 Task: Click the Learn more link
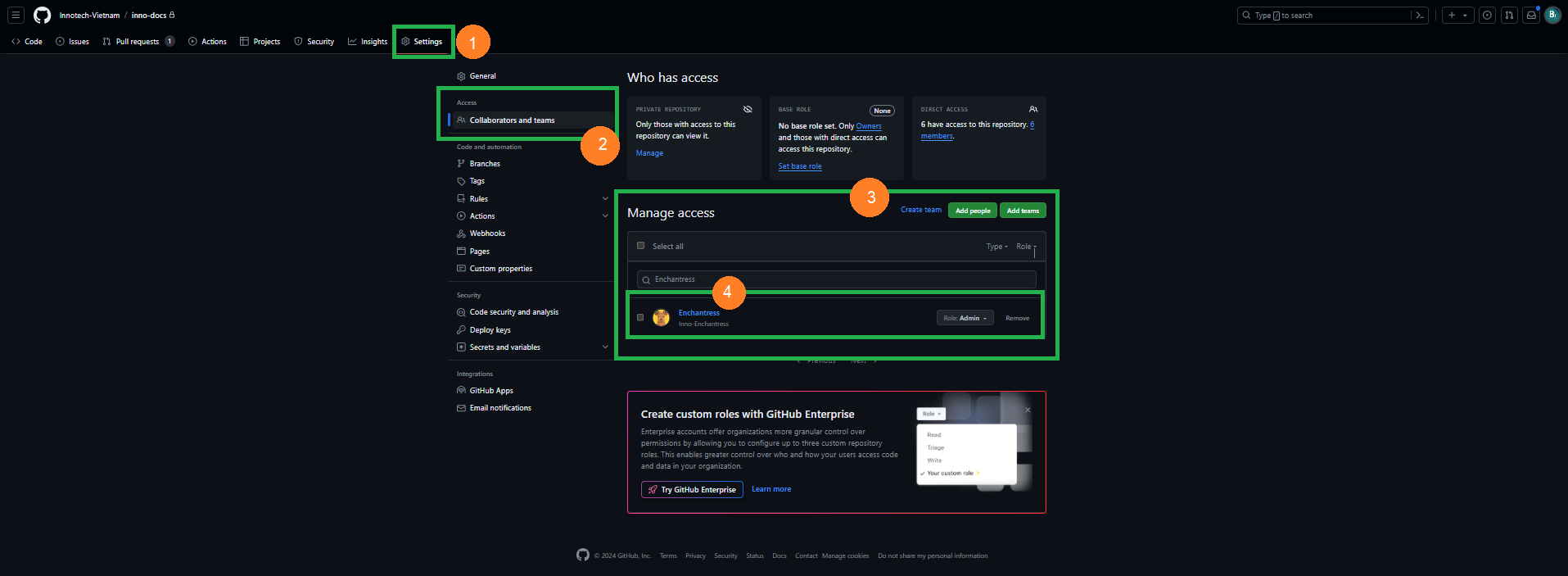(771, 489)
